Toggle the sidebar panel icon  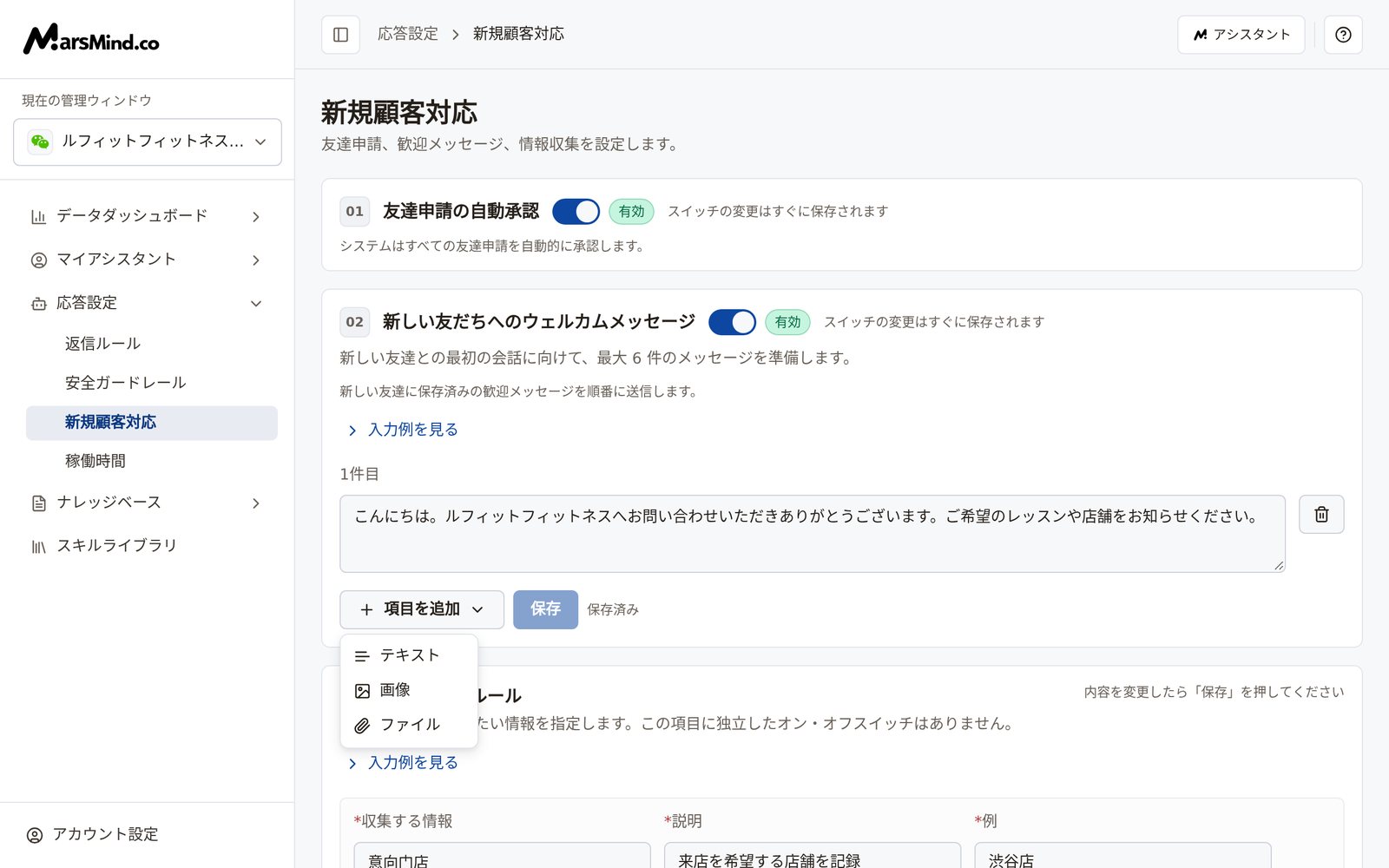point(341,35)
